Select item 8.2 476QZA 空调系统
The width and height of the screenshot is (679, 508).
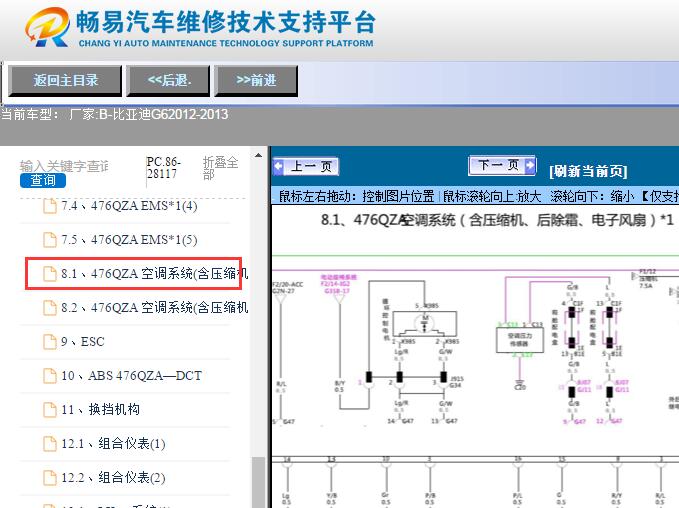(154, 307)
